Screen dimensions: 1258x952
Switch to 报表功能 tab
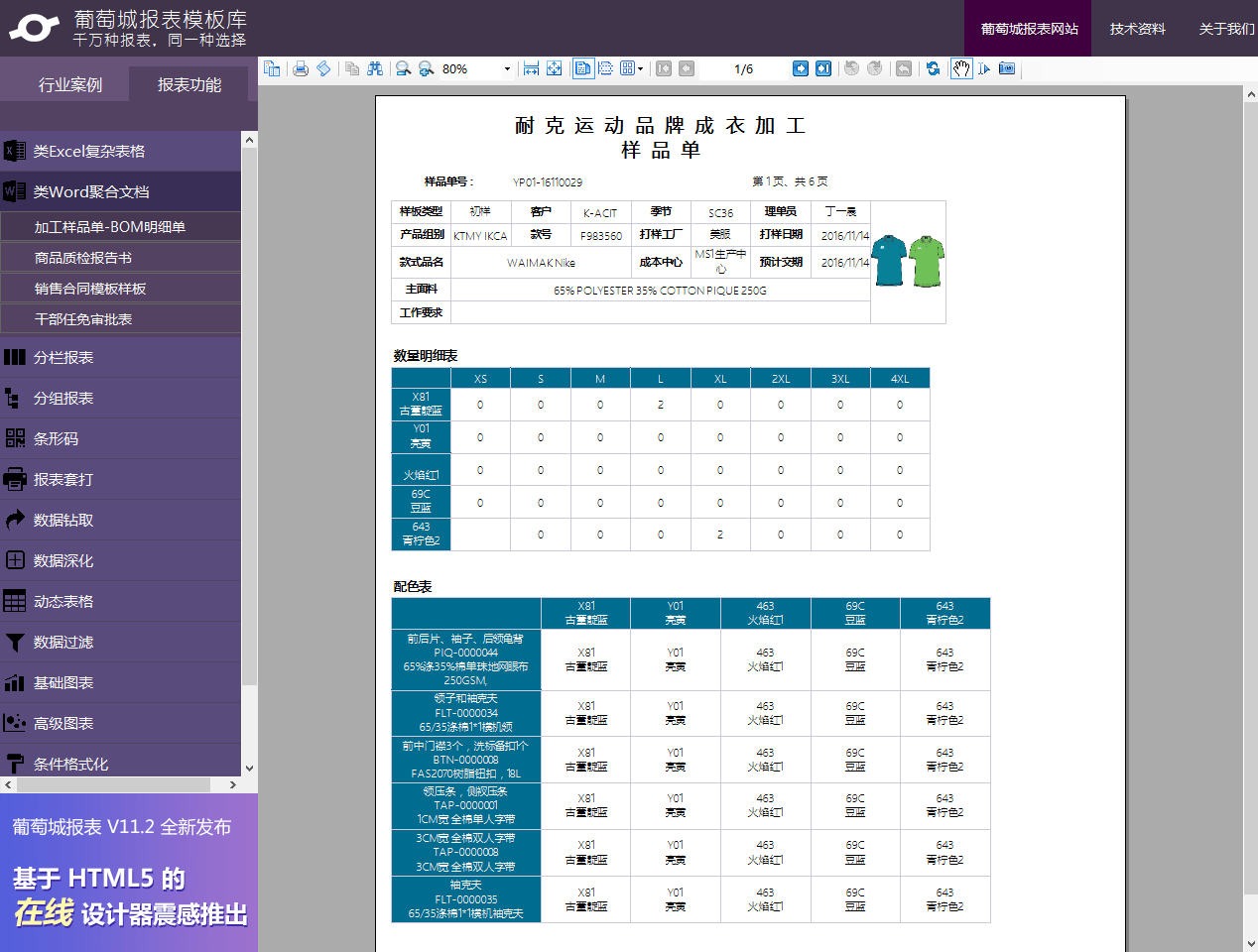coord(189,84)
